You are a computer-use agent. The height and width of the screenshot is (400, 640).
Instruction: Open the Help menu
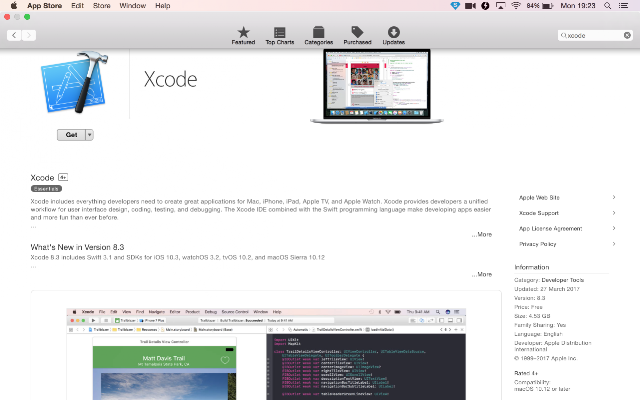tap(162, 6)
